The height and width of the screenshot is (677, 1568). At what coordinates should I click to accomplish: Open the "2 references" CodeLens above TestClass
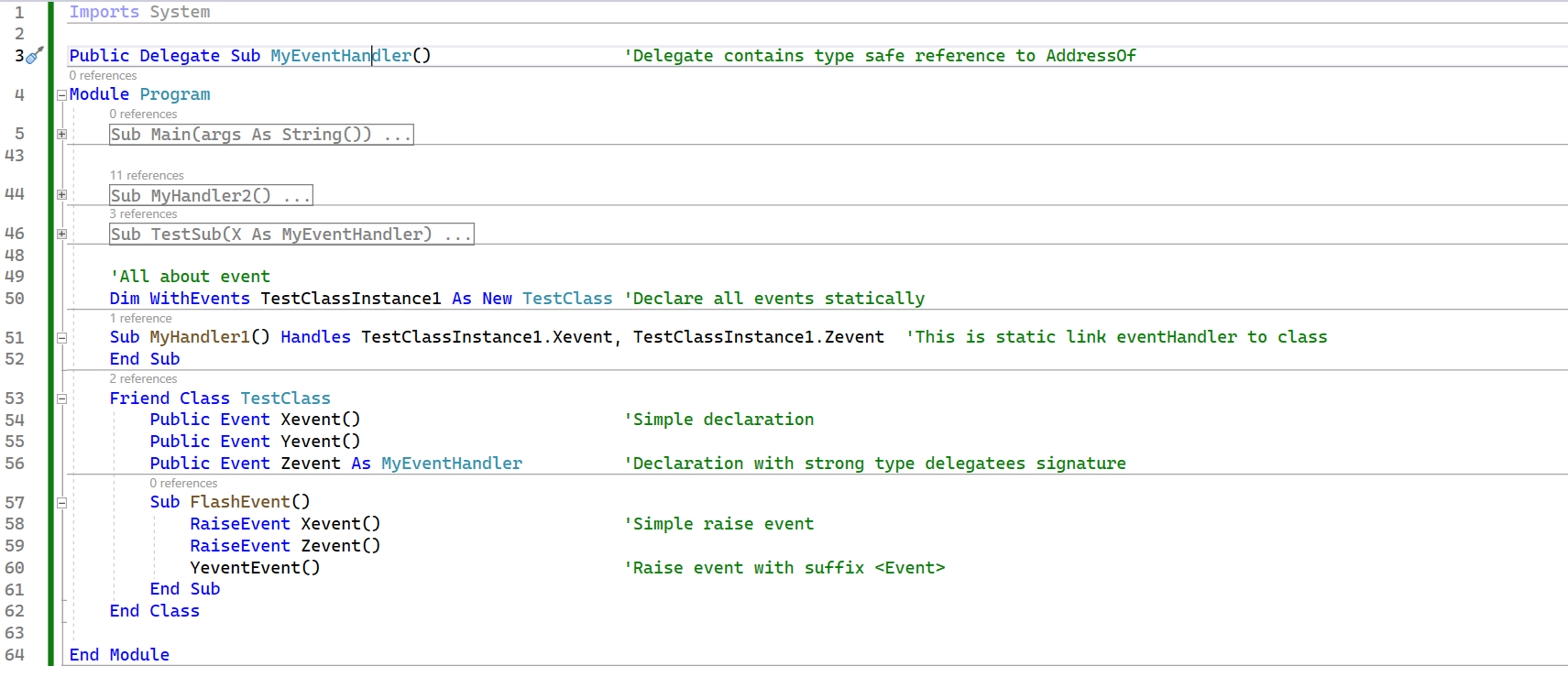click(143, 379)
